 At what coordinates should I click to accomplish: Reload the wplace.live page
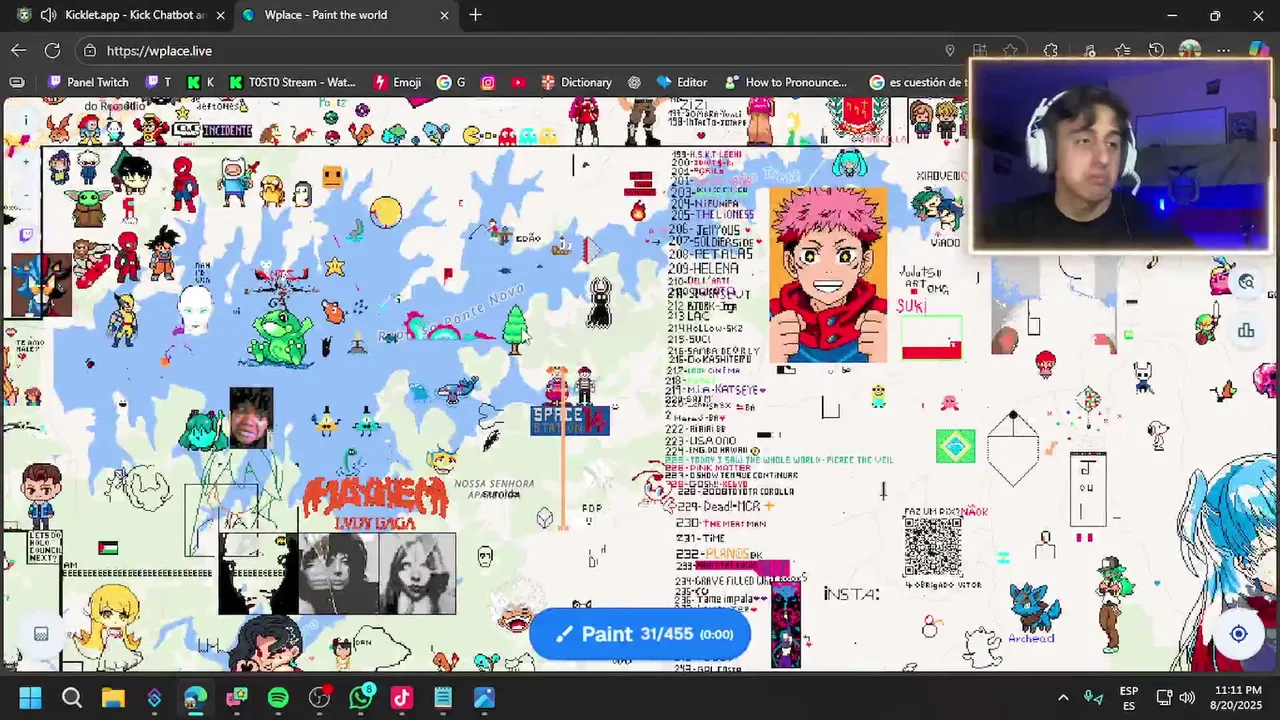coord(53,50)
